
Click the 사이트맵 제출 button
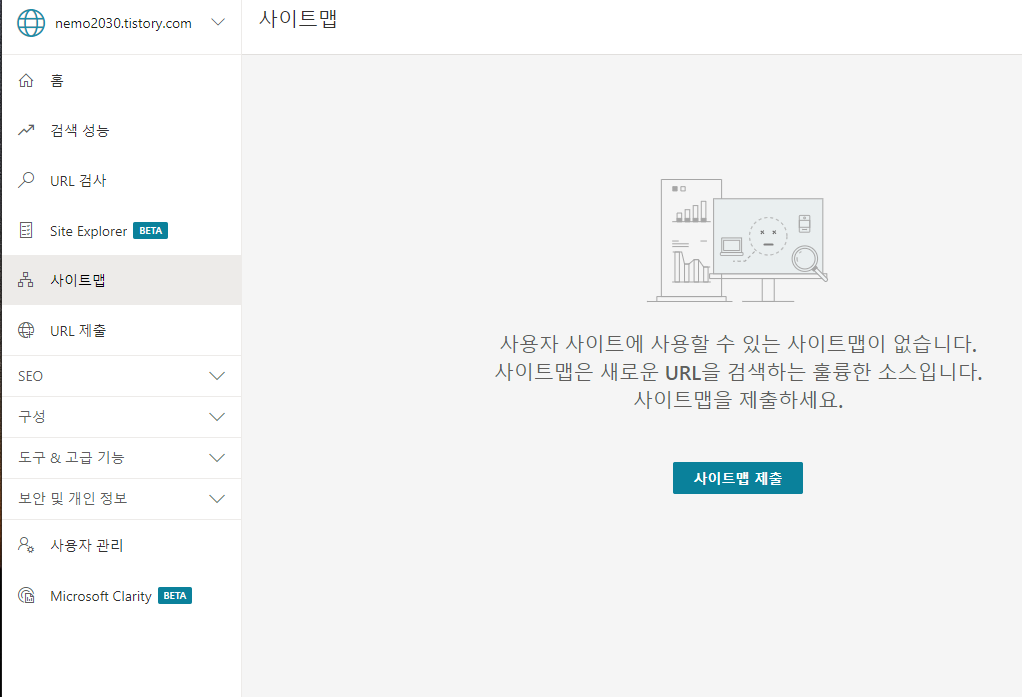click(738, 478)
